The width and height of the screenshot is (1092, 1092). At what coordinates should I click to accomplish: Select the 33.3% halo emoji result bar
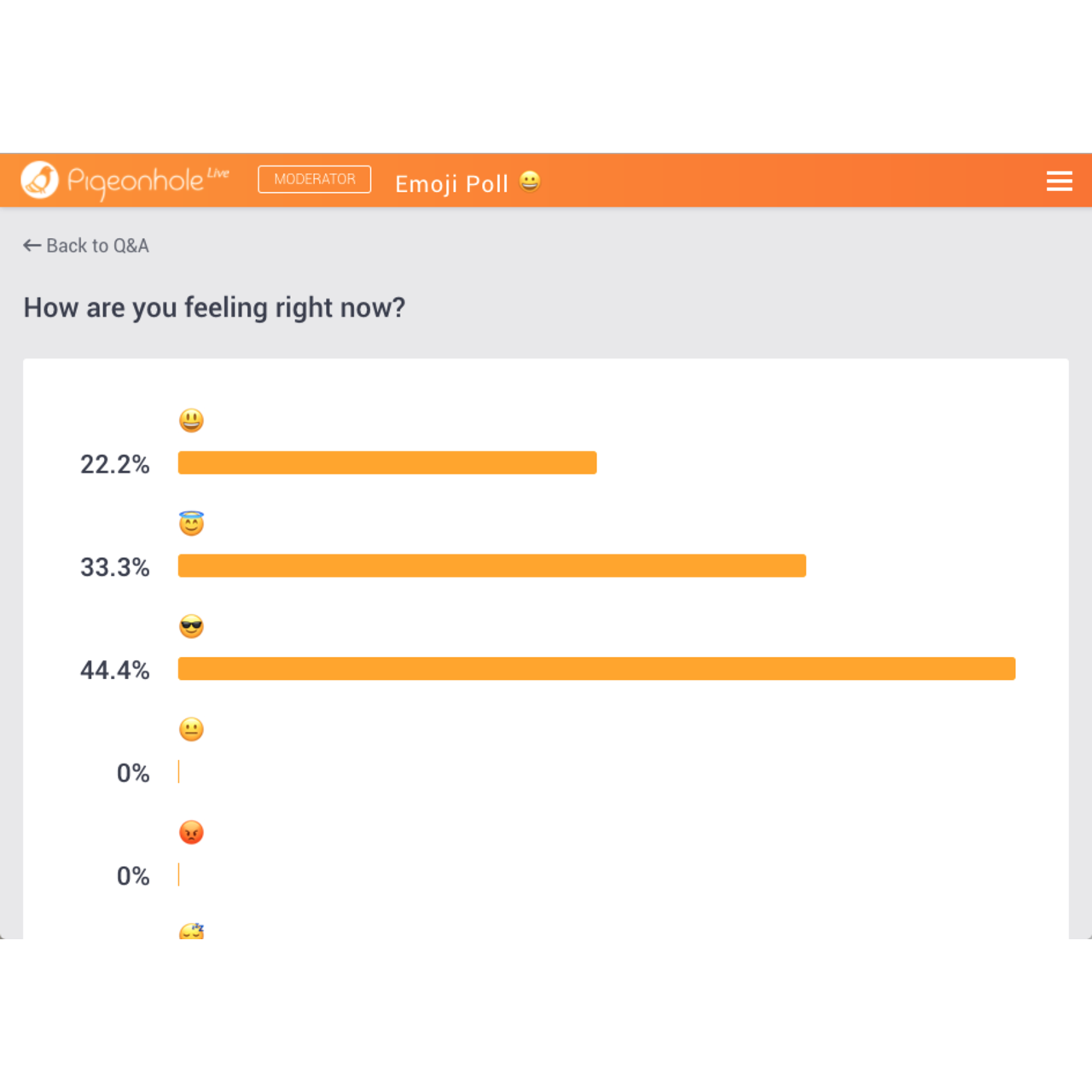click(x=491, y=566)
